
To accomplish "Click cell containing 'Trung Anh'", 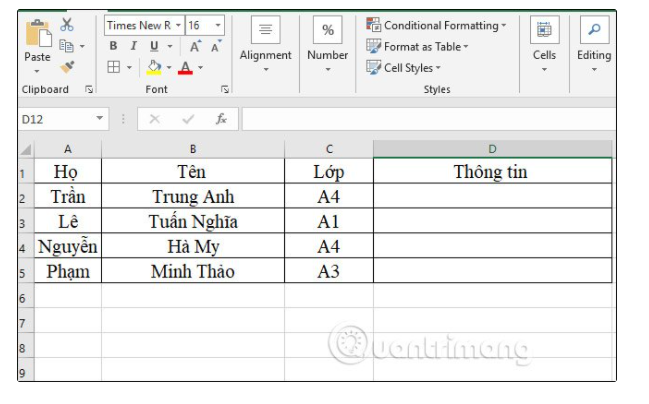I will [x=193, y=196].
